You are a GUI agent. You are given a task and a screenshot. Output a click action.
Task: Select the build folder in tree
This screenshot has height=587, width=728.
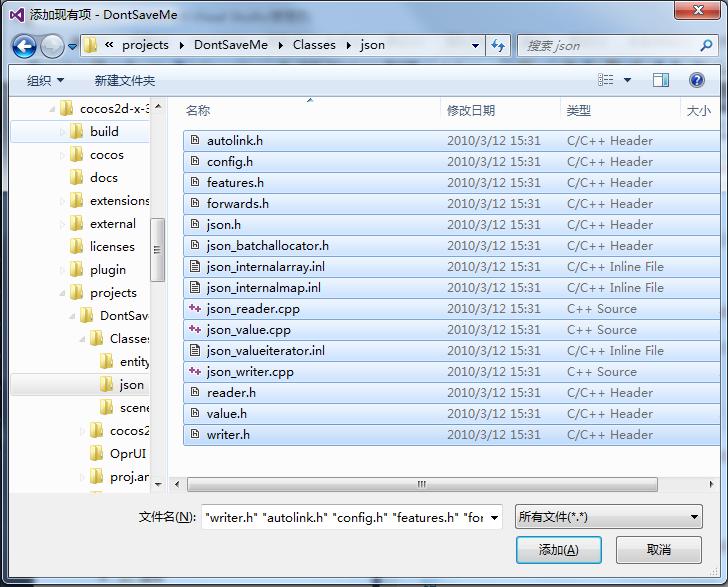[x=104, y=131]
